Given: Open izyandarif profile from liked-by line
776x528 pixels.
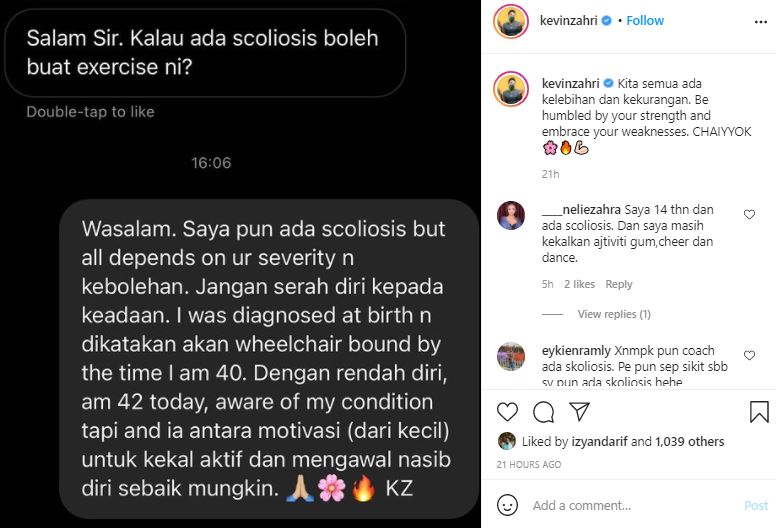Looking at the screenshot, I should point(599,441).
